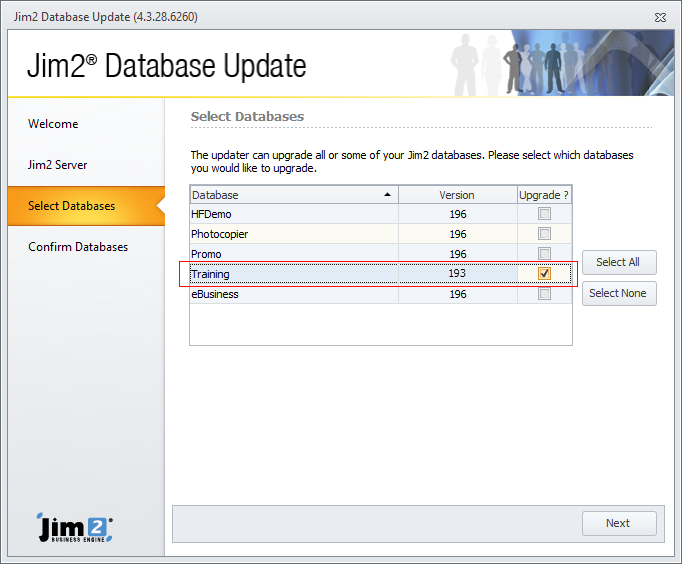
Task: Select the eBusiness database row
Action: pyautogui.click(x=381, y=294)
